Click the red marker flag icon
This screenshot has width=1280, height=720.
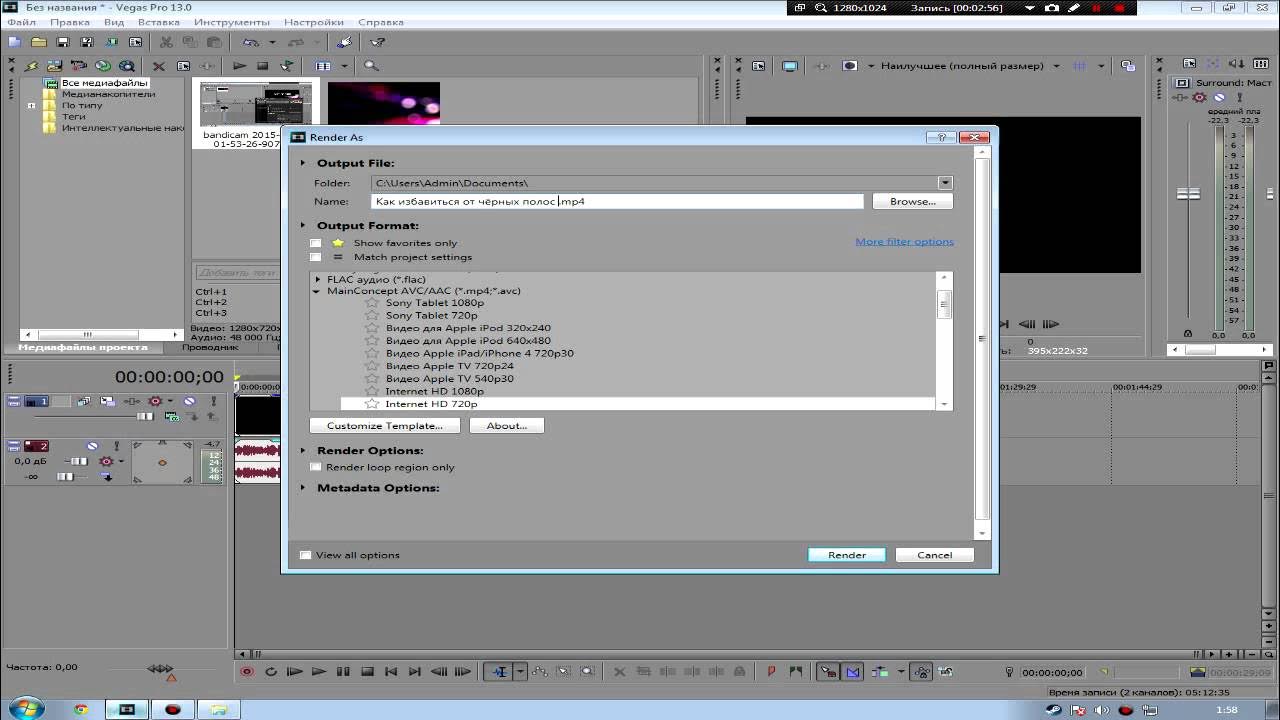point(771,672)
